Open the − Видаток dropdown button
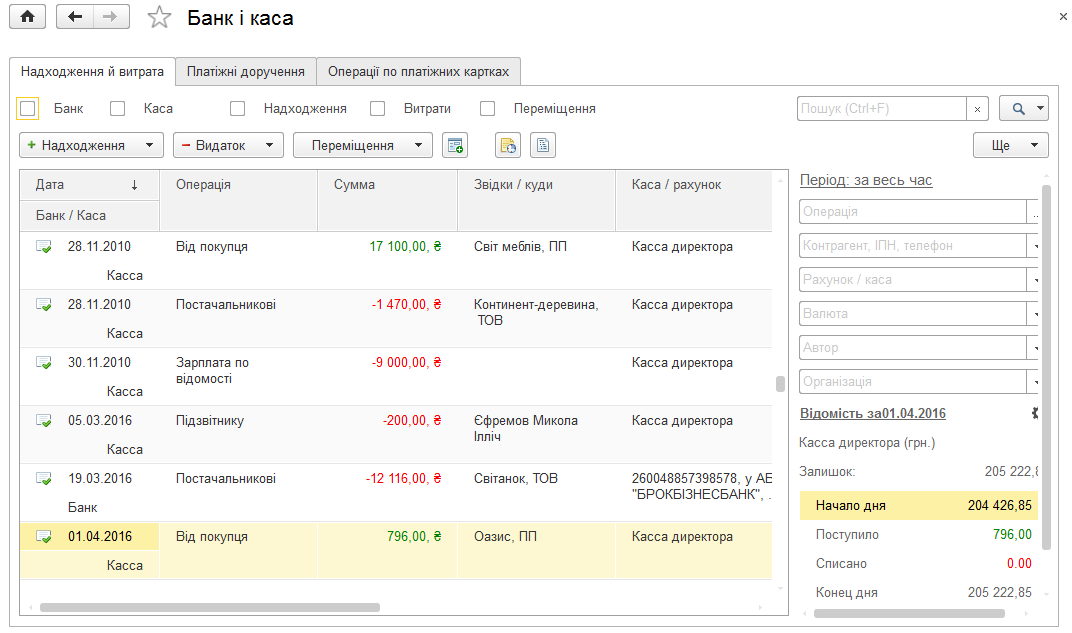This screenshot has width=1072, height=633. pyautogui.click(x=228, y=145)
